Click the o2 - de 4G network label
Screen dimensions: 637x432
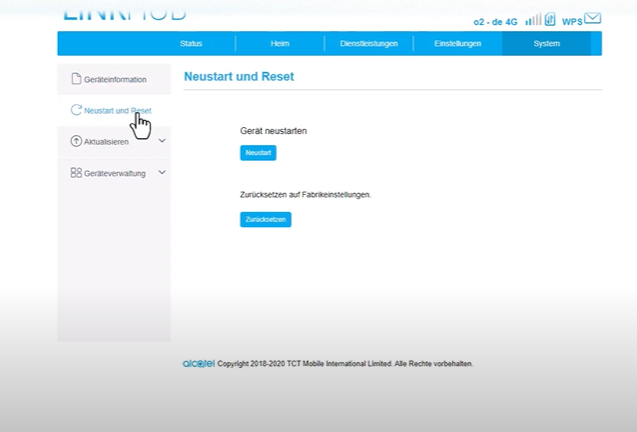[496, 21]
